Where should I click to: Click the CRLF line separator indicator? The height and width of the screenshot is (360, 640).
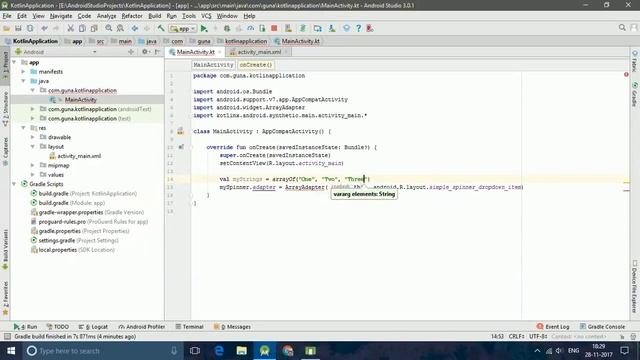click(x=516, y=337)
